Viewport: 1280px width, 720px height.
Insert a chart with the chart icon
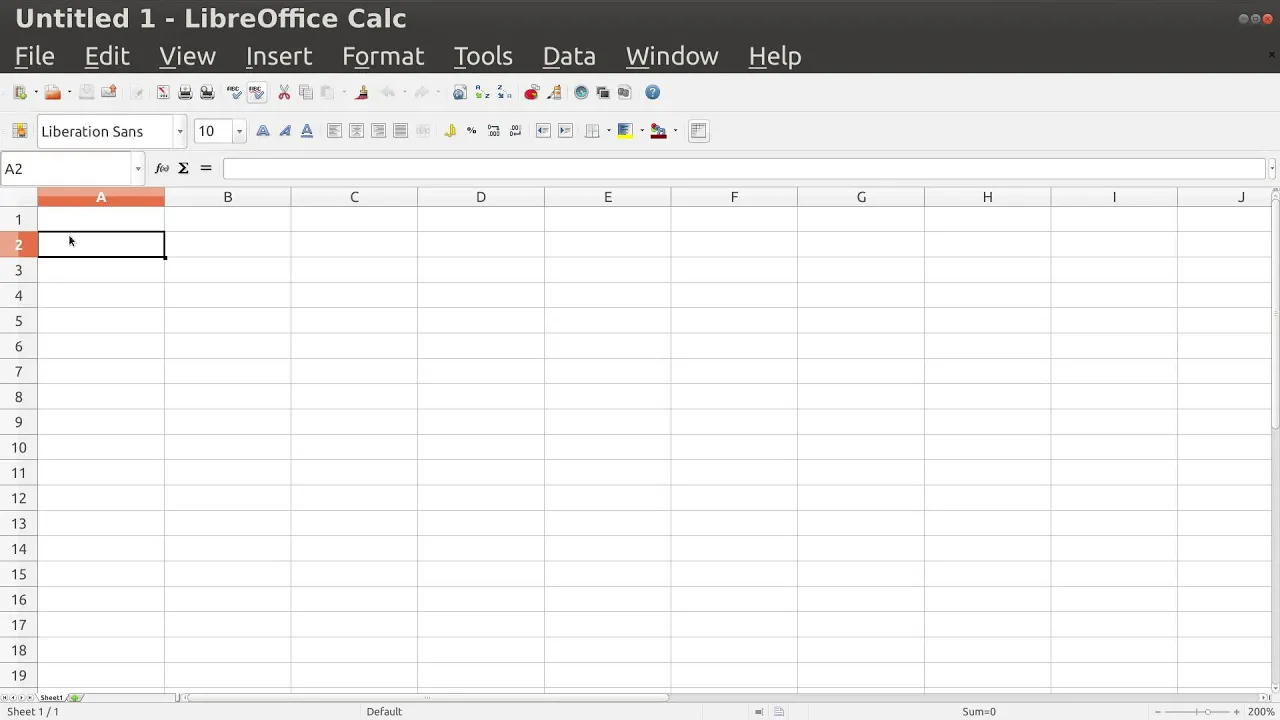pyautogui.click(x=532, y=92)
